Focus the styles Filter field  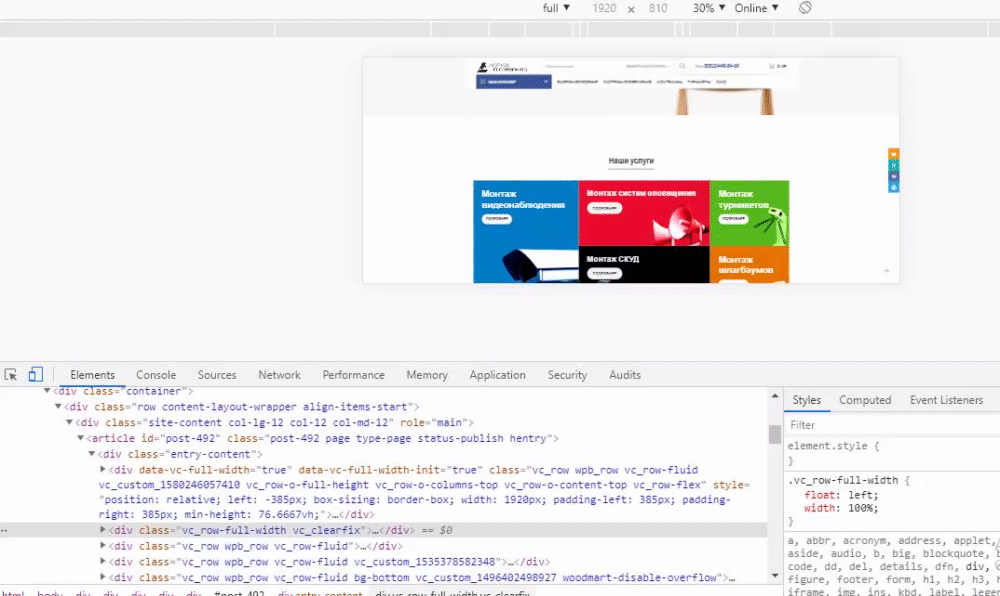(x=893, y=425)
